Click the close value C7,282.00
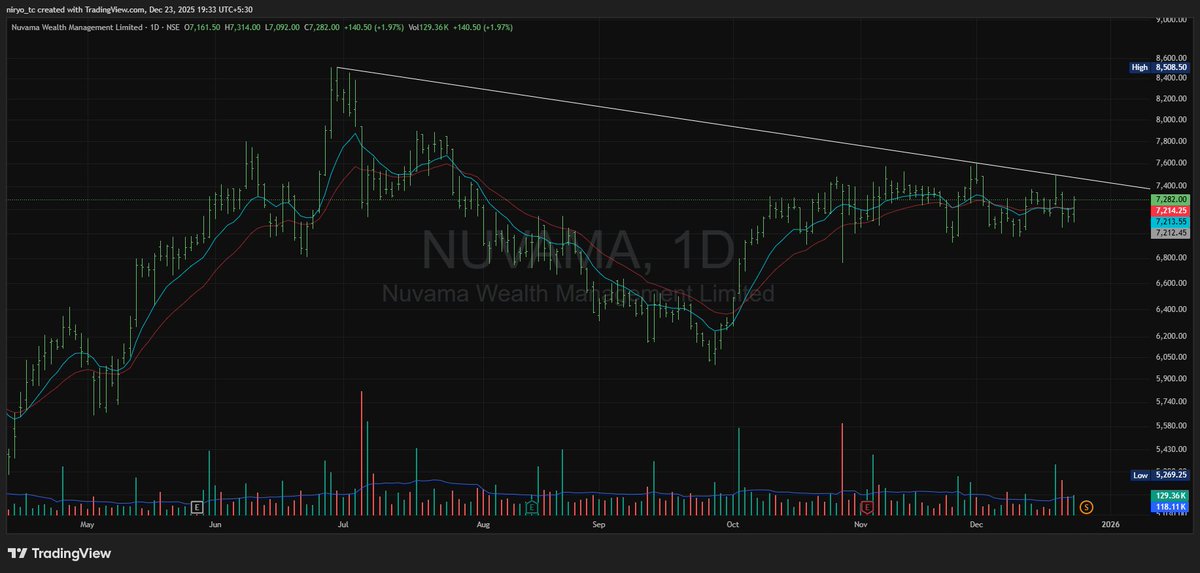 coord(322,27)
